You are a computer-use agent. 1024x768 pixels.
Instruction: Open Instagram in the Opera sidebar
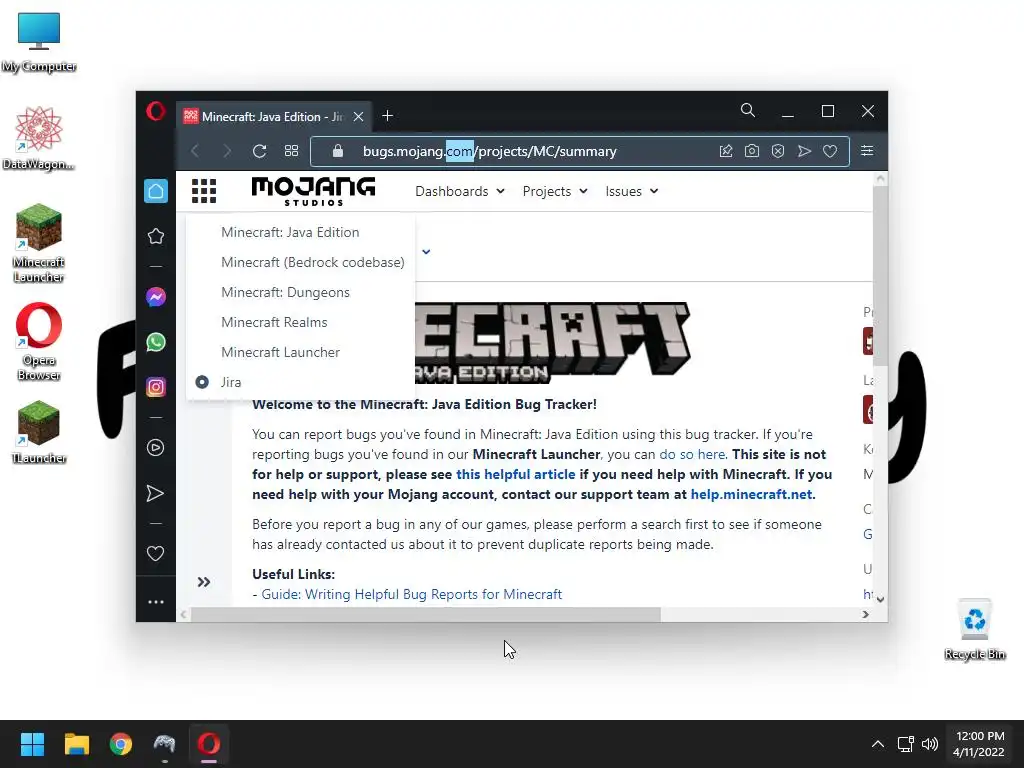click(x=155, y=387)
